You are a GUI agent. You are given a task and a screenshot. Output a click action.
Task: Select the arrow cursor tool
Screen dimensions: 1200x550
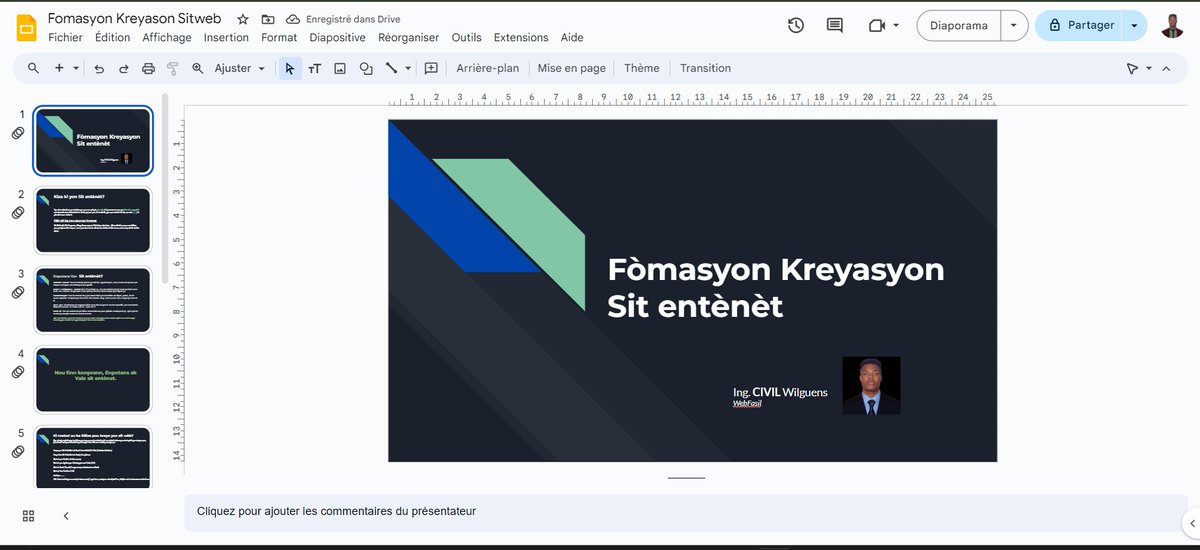[x=290, y=68]
